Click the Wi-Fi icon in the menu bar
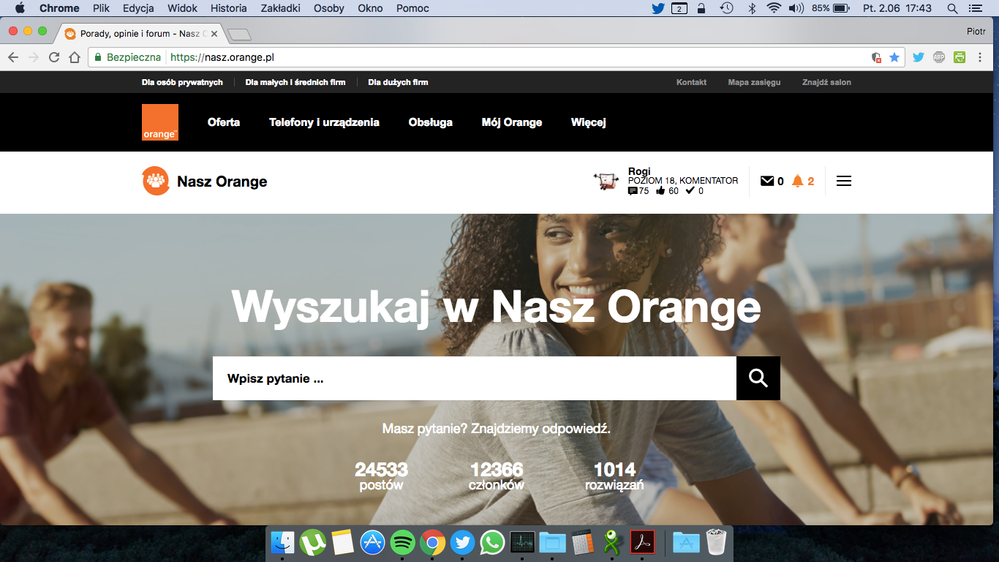 tap(773, 8)
